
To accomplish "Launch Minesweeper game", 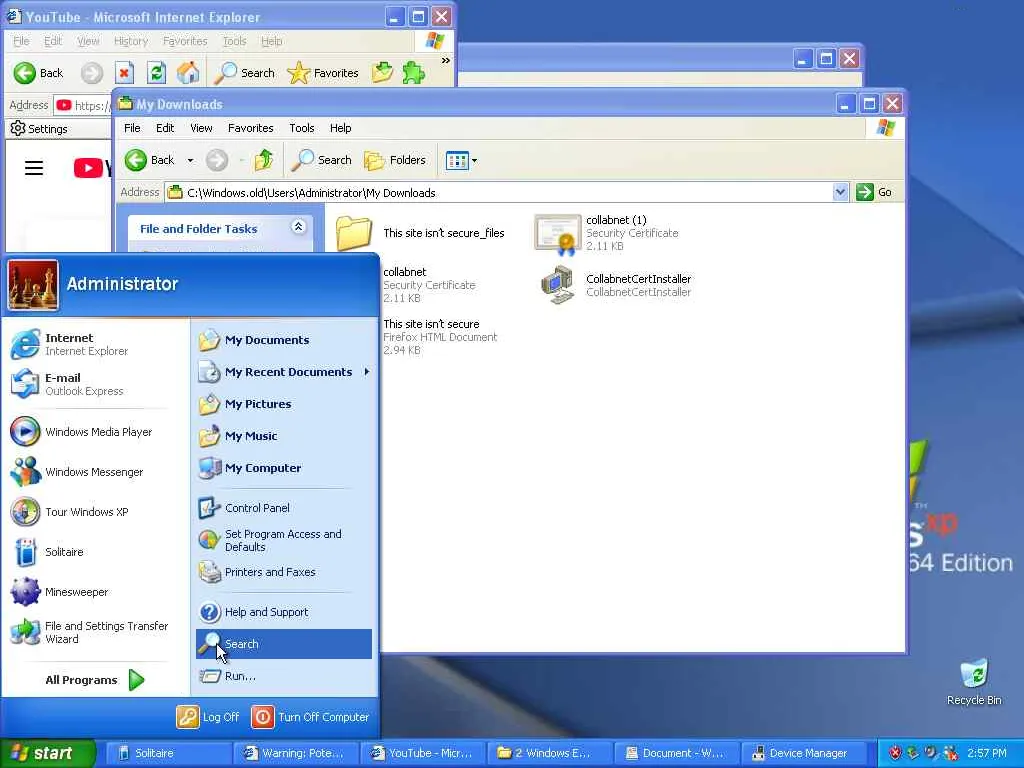I will click(x=60, y=592).
